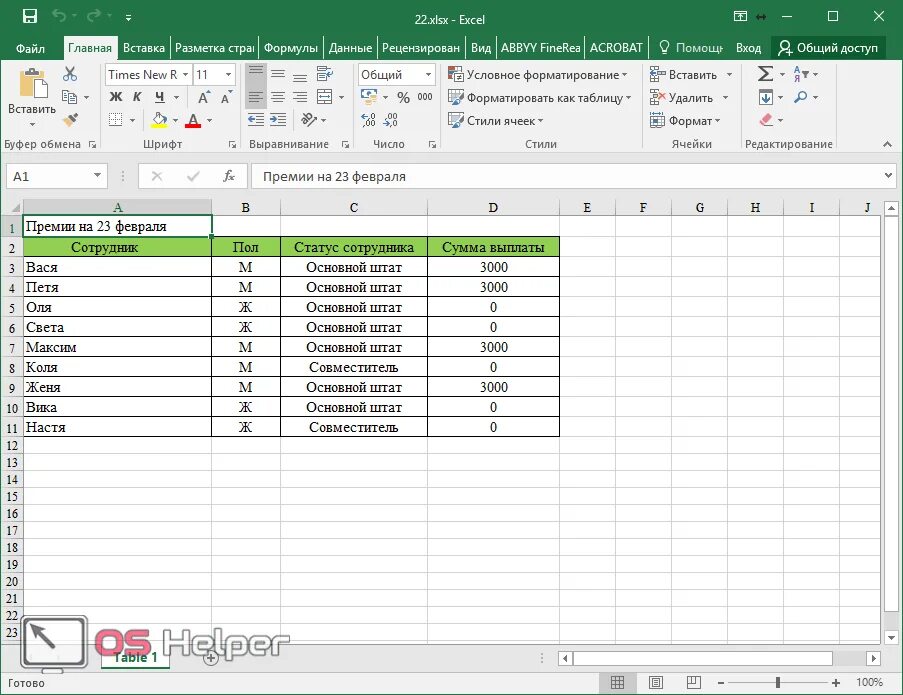
Task: Click the Copy icon in the clipboard group
Action: click(69, 97)
